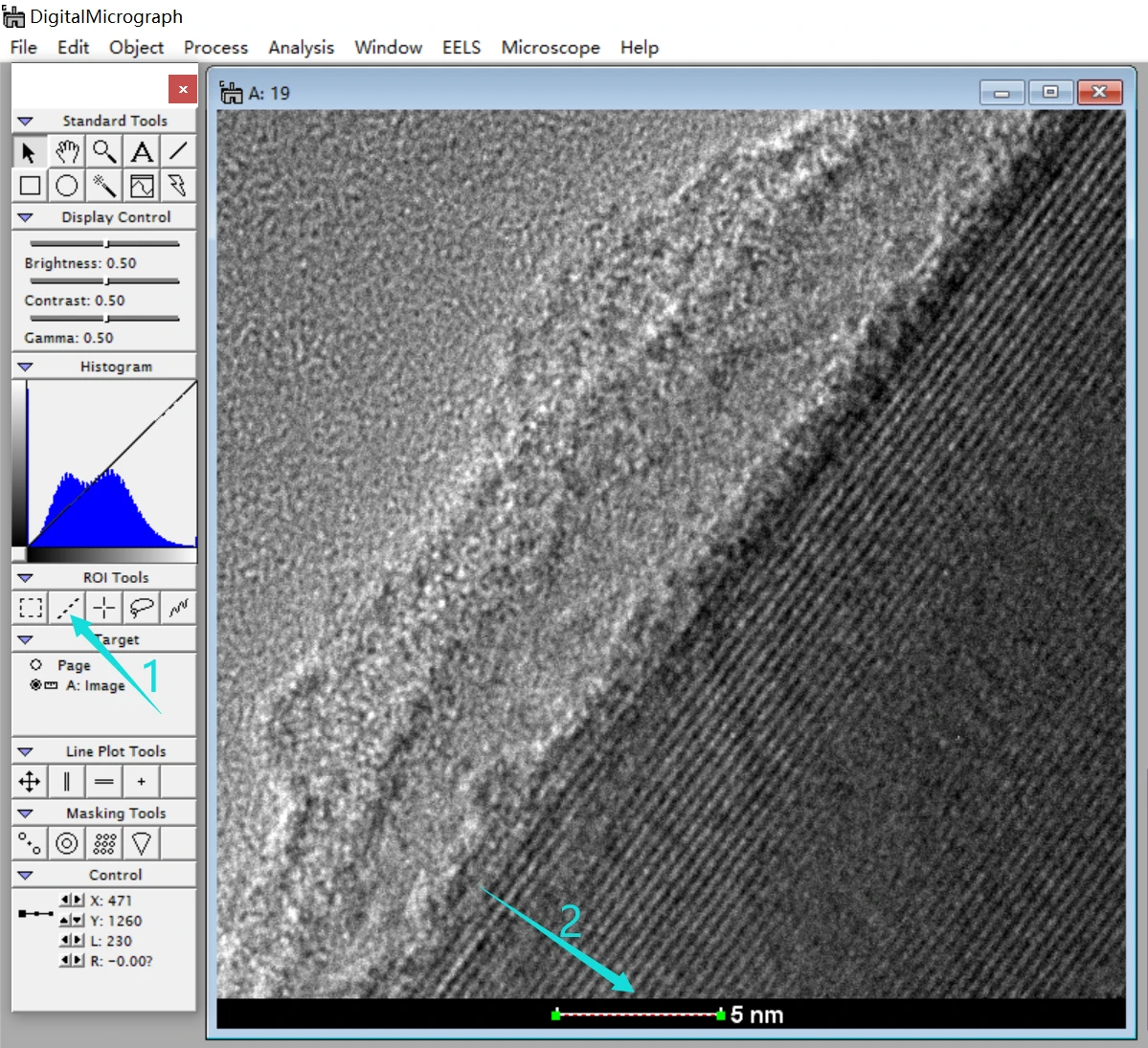Collapse the Masking Tools section
The height and width of the screenshot is (1048, 1148).
[25, 814]
